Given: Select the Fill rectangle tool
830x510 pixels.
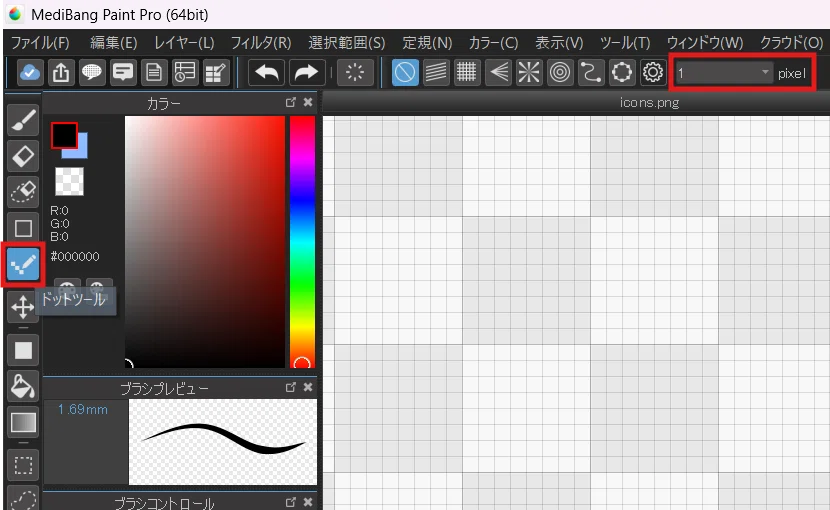Looking at the screenshot, I should pos(23,350).
